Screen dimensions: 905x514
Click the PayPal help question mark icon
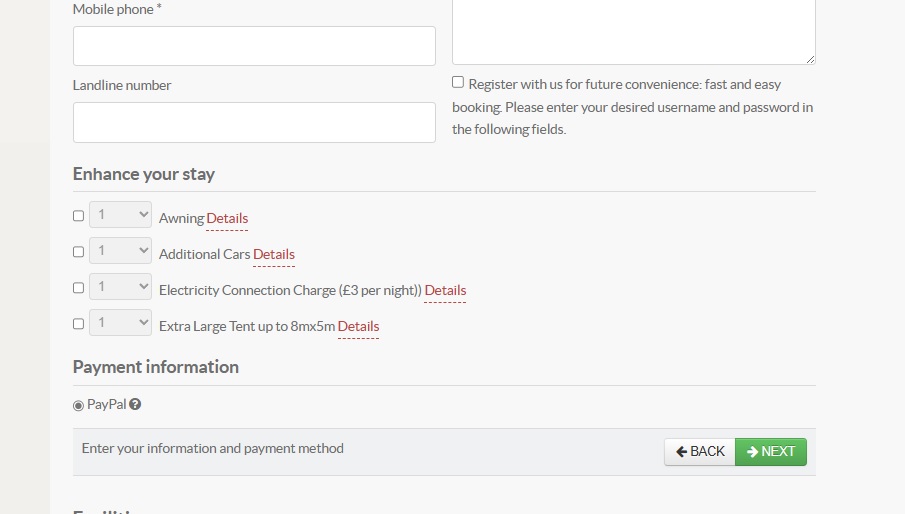tap(135, 405)
